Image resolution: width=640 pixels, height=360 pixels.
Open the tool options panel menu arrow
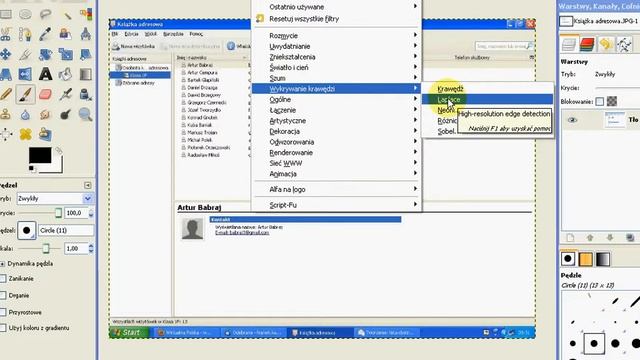click(x=87, y=185)
